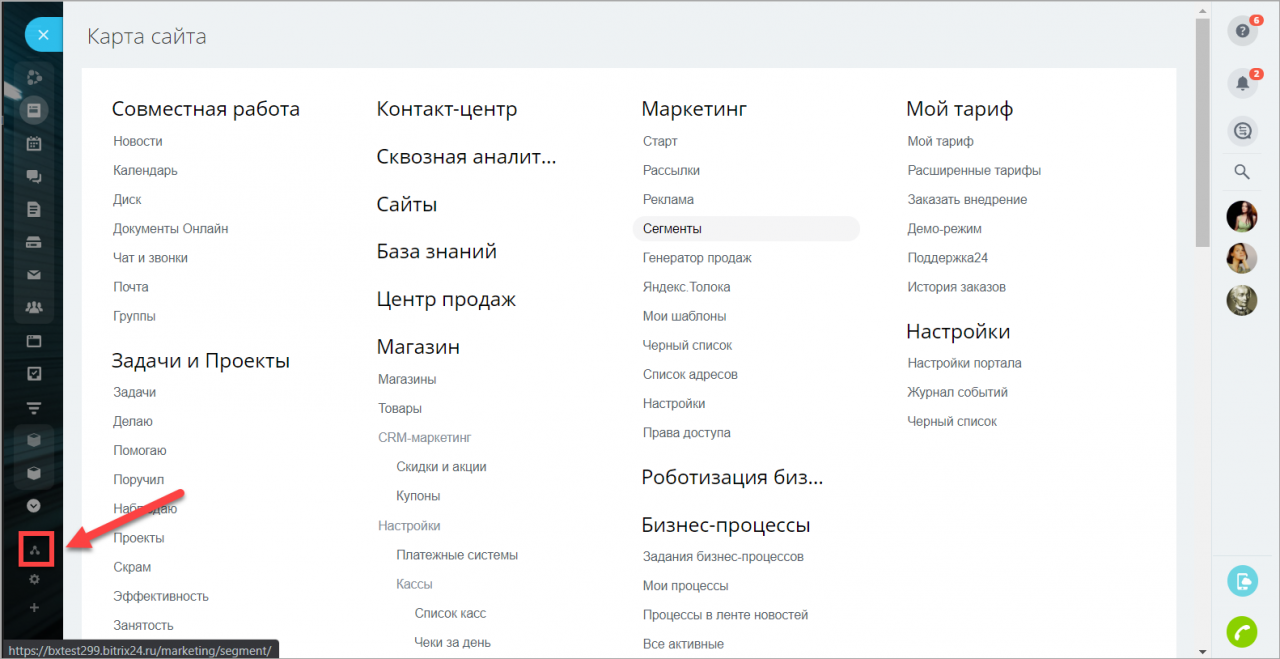Open the Демо-режим link
Image resolution: width=1280 pixels, height=659 pixels.
pos(945,228)
